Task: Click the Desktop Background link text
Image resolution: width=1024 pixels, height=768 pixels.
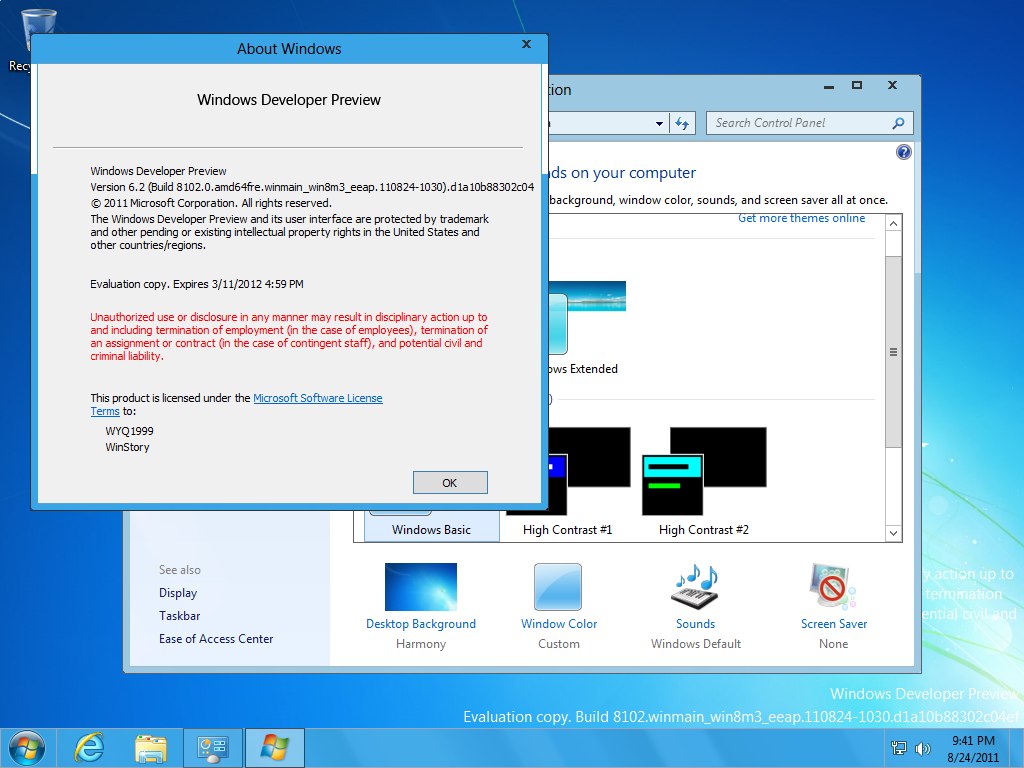Action: (x=421, y=624)
